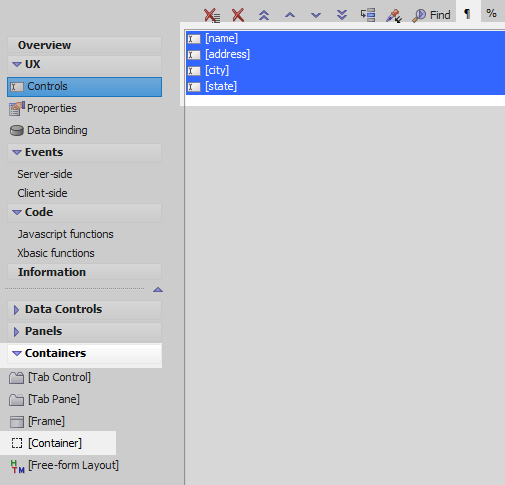Open Javascript functions code page
This screenshot has height=485, width=505.
[65, 234]
